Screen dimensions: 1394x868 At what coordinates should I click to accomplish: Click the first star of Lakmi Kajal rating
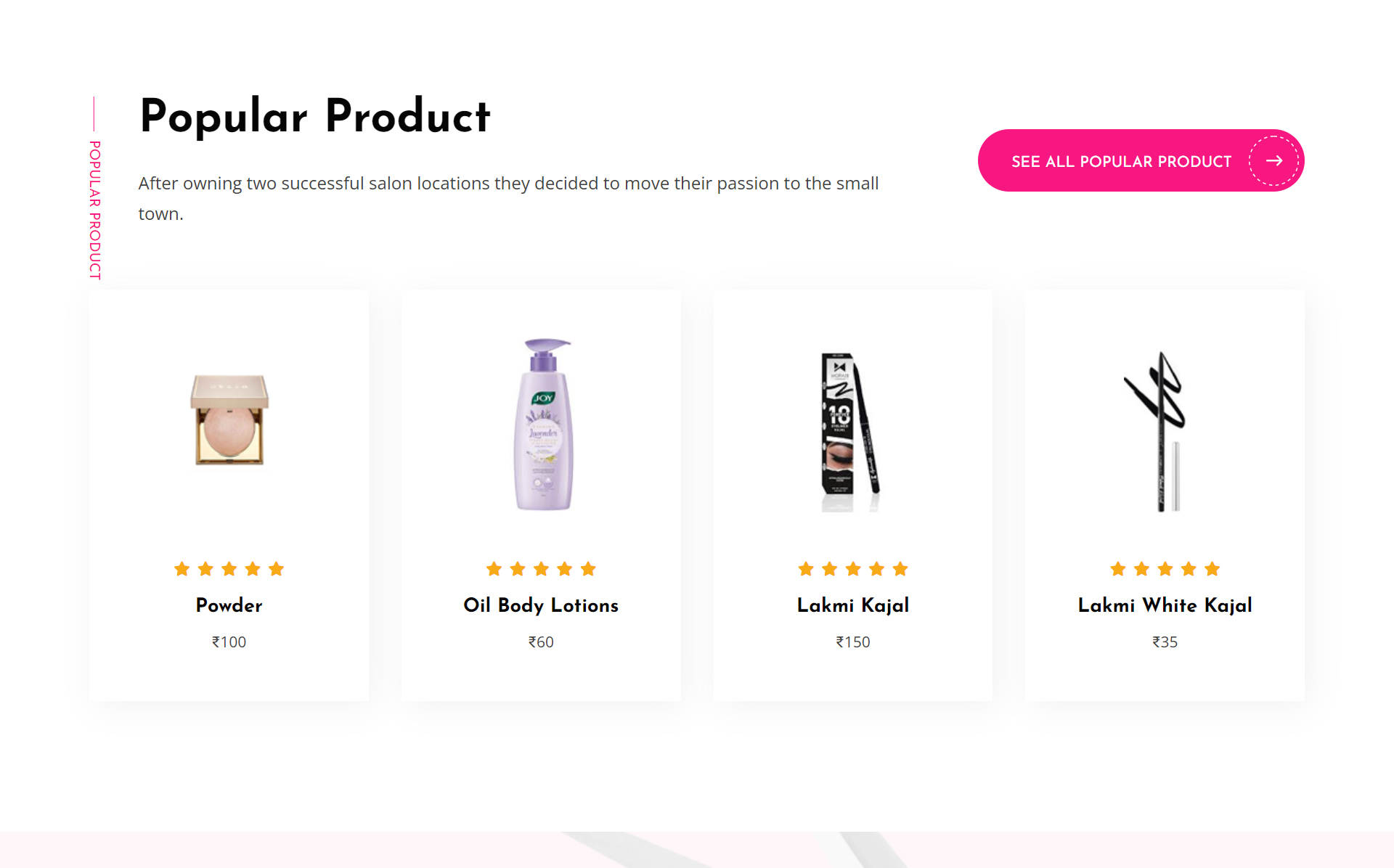click(x=806, y=569)
